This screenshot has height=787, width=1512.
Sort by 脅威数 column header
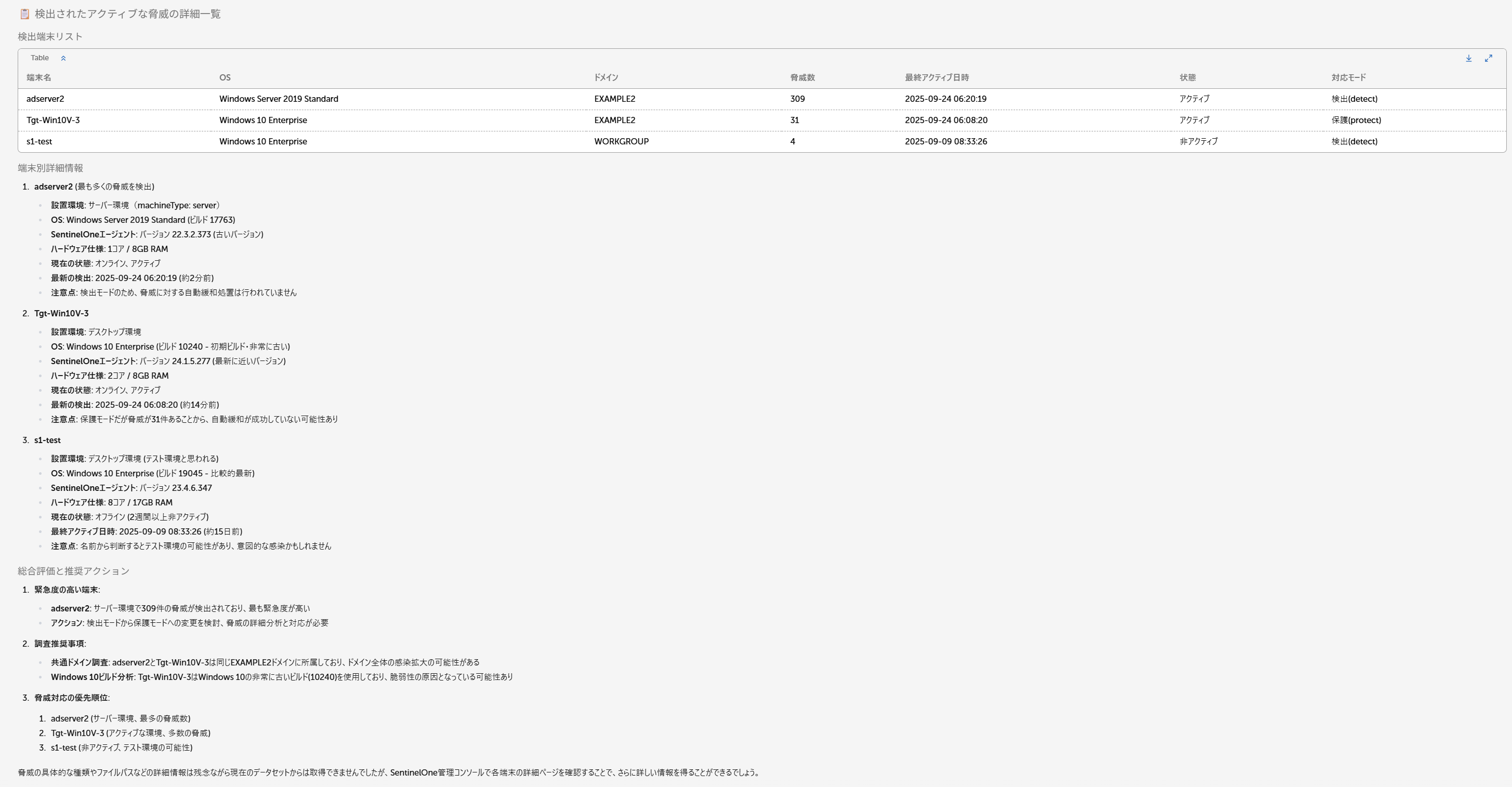coord(802,77)
